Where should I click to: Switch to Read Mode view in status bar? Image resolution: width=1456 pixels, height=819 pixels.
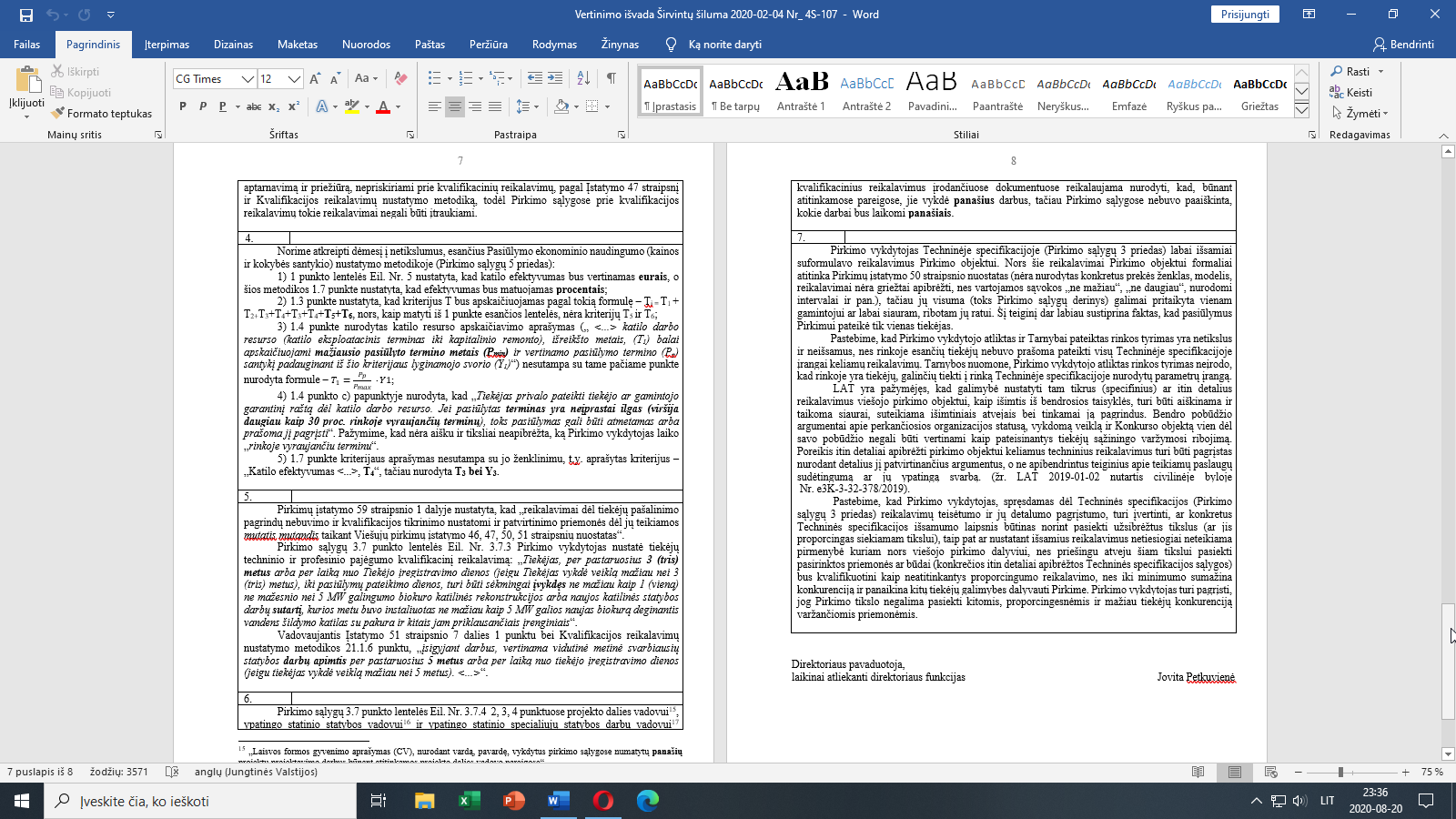pos(1198,772)
